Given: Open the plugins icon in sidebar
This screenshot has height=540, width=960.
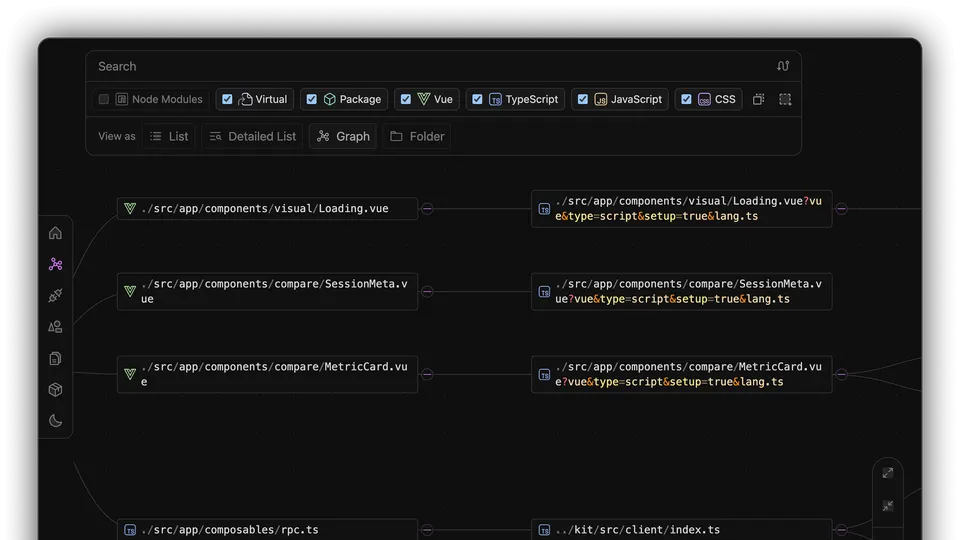Looking at the screenshot, I should coord(55,295).
